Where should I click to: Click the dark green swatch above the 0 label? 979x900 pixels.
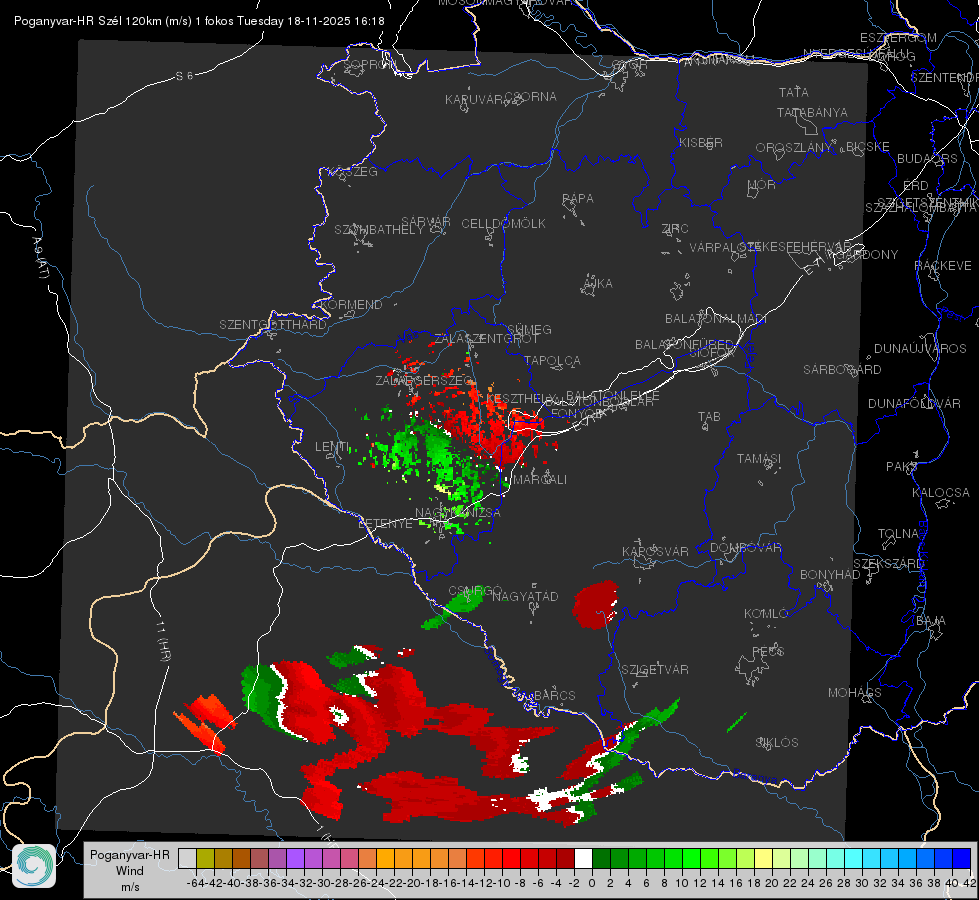point(601,858)
